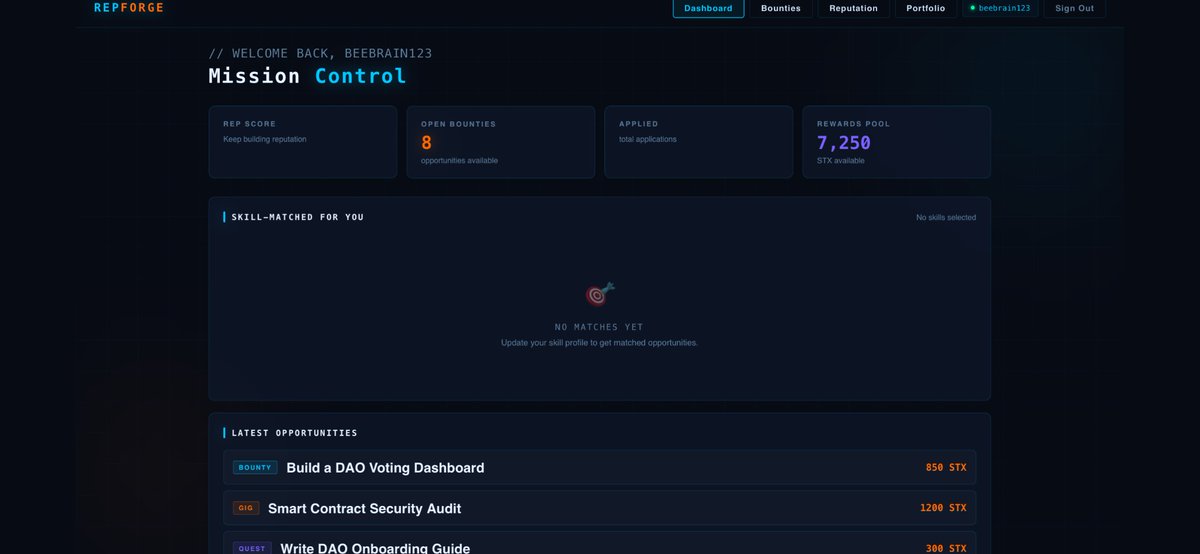Click the 'Skill-Matched For You' heading

click(298, 217)
